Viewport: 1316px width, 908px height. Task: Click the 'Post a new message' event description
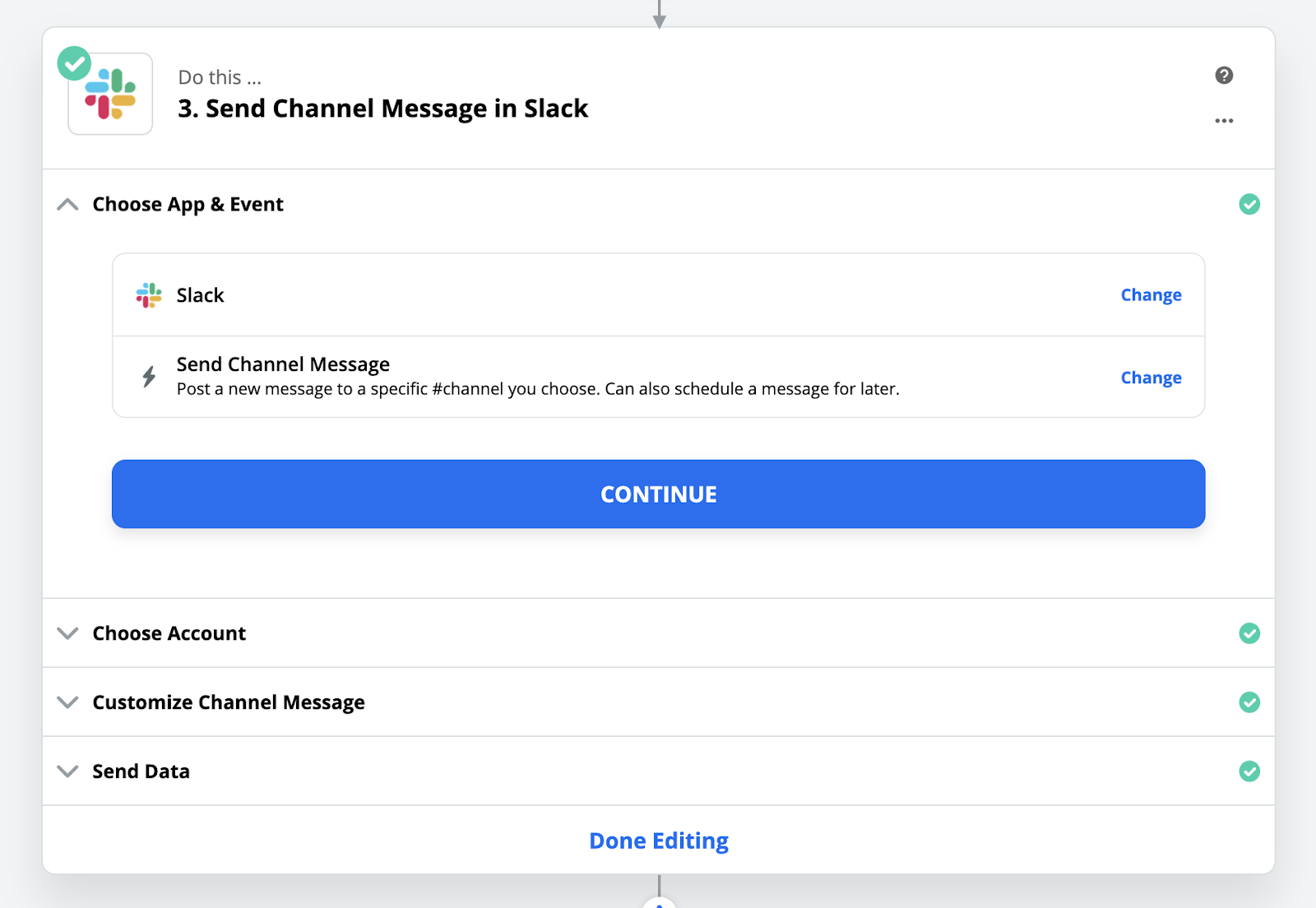pos(538,389)
